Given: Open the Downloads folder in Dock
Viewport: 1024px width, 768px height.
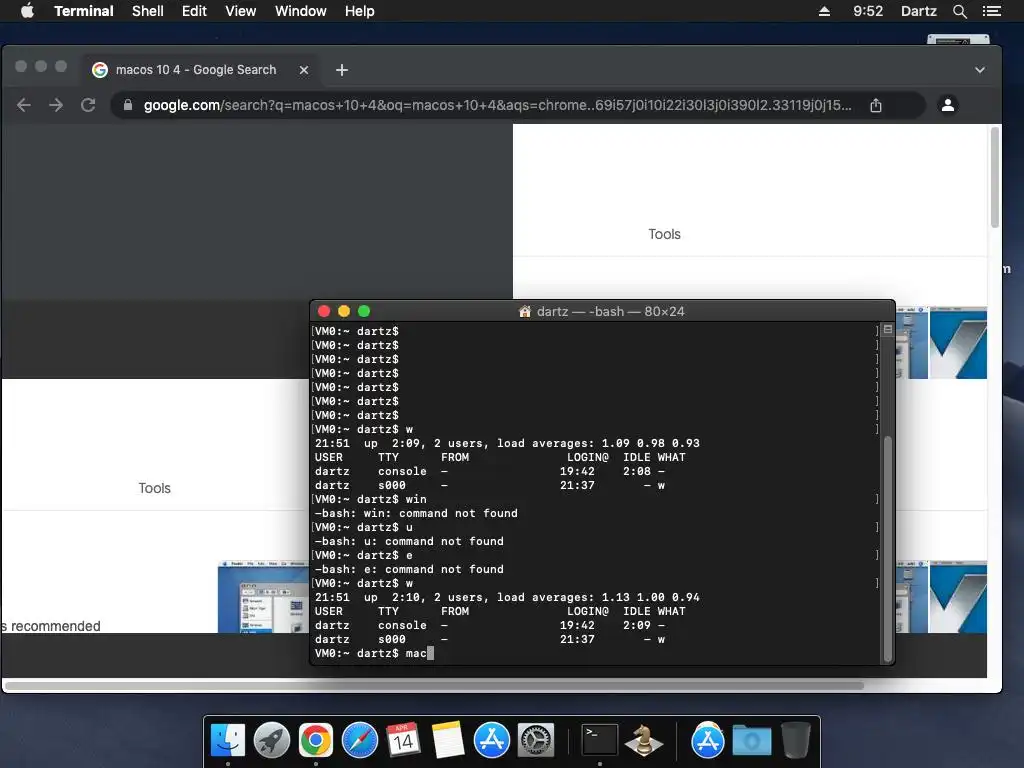Looking at the screenshot, I should 752,741.
